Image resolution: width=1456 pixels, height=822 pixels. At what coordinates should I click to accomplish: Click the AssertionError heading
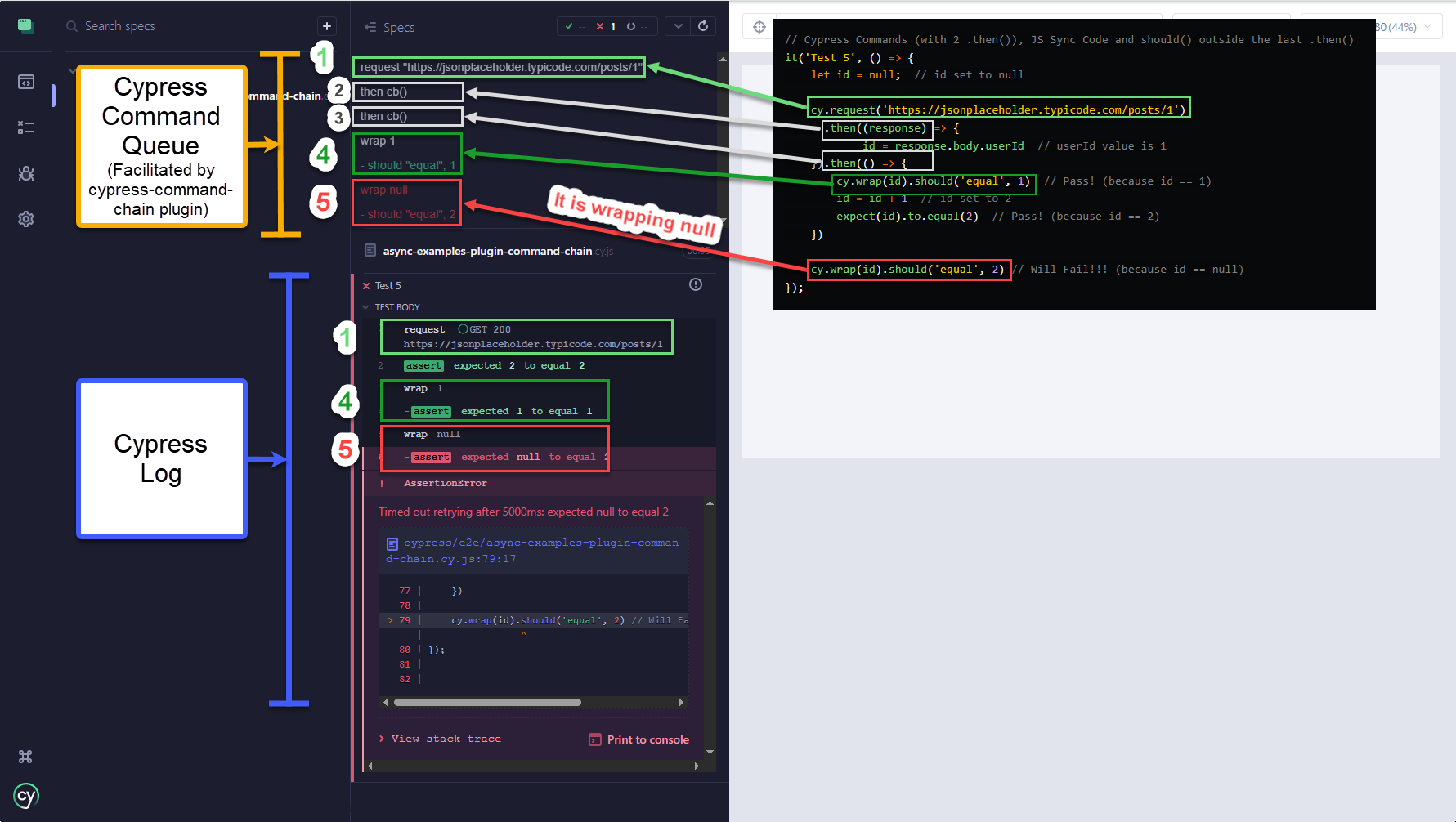point(446,483)
